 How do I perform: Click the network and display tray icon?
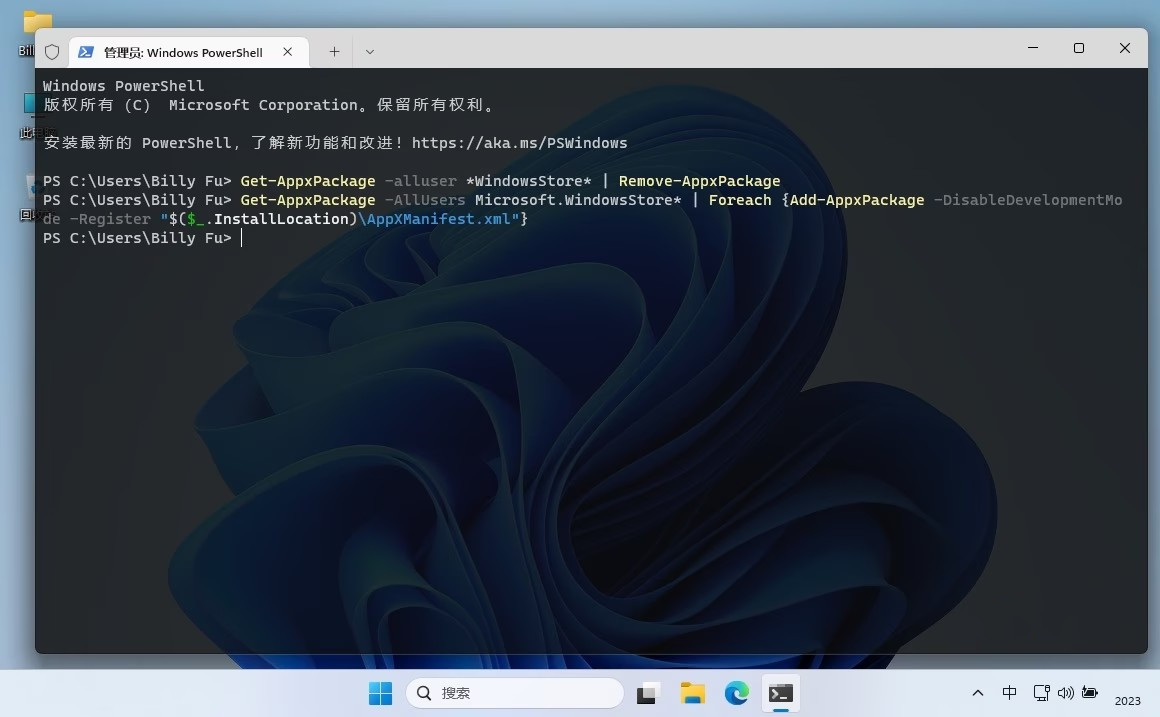click(1041, 692)
